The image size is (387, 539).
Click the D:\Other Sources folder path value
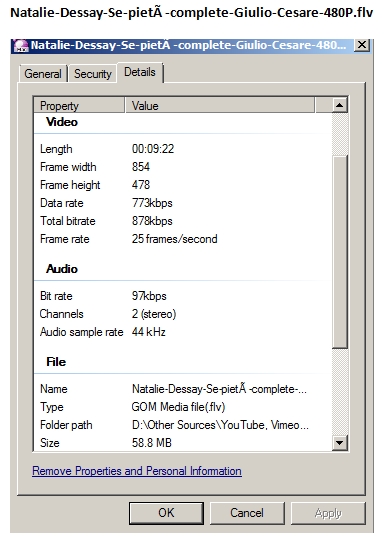point(220,425)
